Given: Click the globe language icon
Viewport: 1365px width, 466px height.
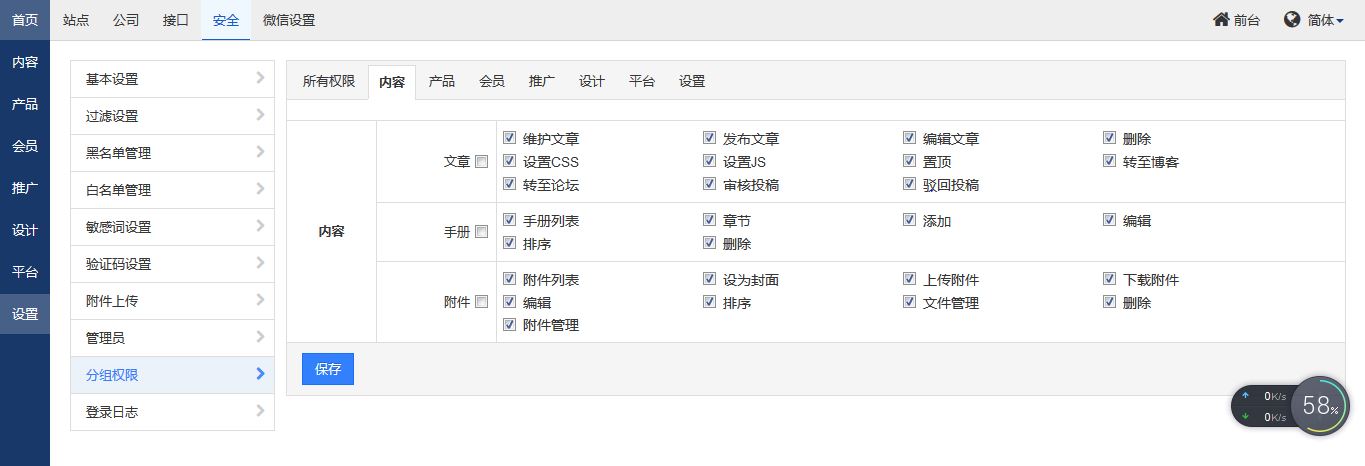Looking at the screenshot, I should [1292, 20].
